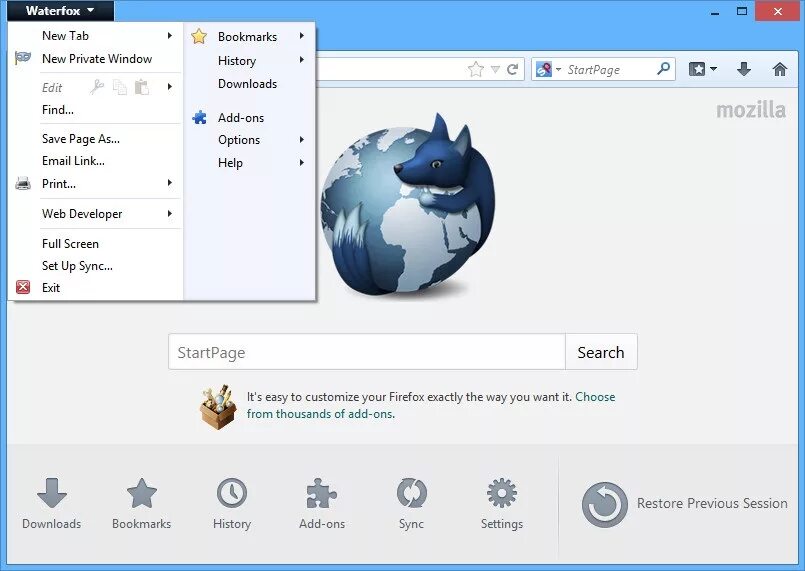This screenshot has height=571, width=805.
Task: Expand the History submenu arrow
Action: (x=302, y=60)
